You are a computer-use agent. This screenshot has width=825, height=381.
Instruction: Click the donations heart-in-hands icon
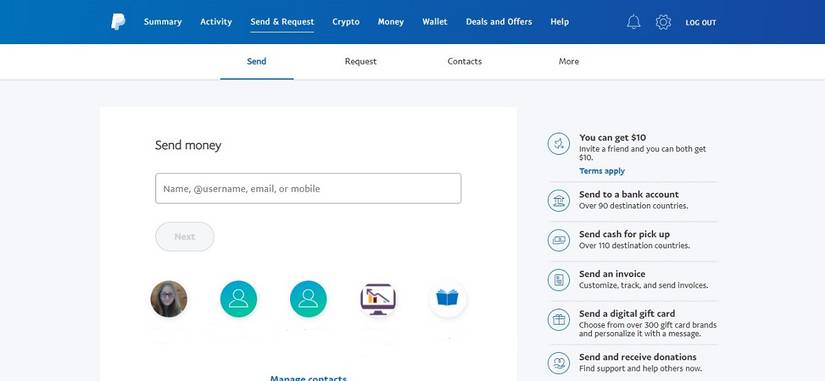click(x=559, y=363)
